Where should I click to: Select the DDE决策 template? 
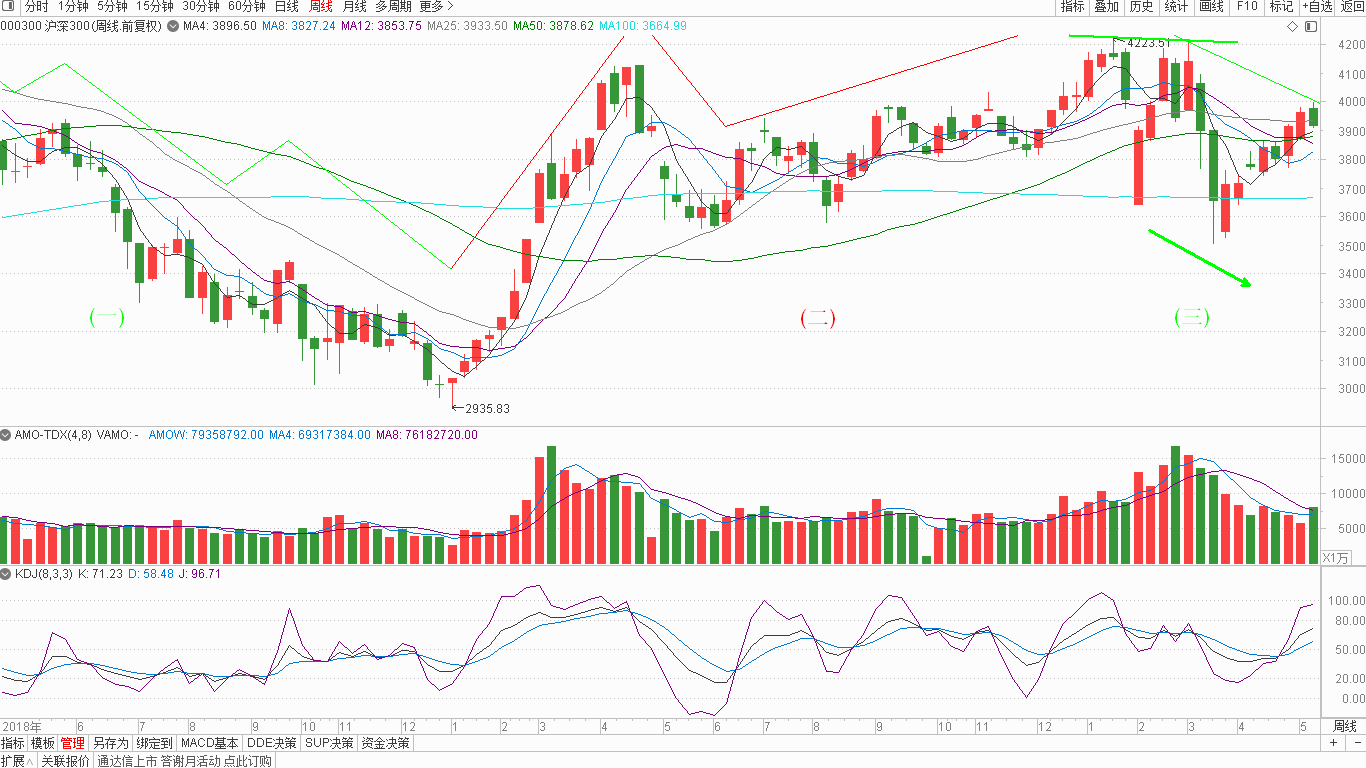(x=272, y=743)
